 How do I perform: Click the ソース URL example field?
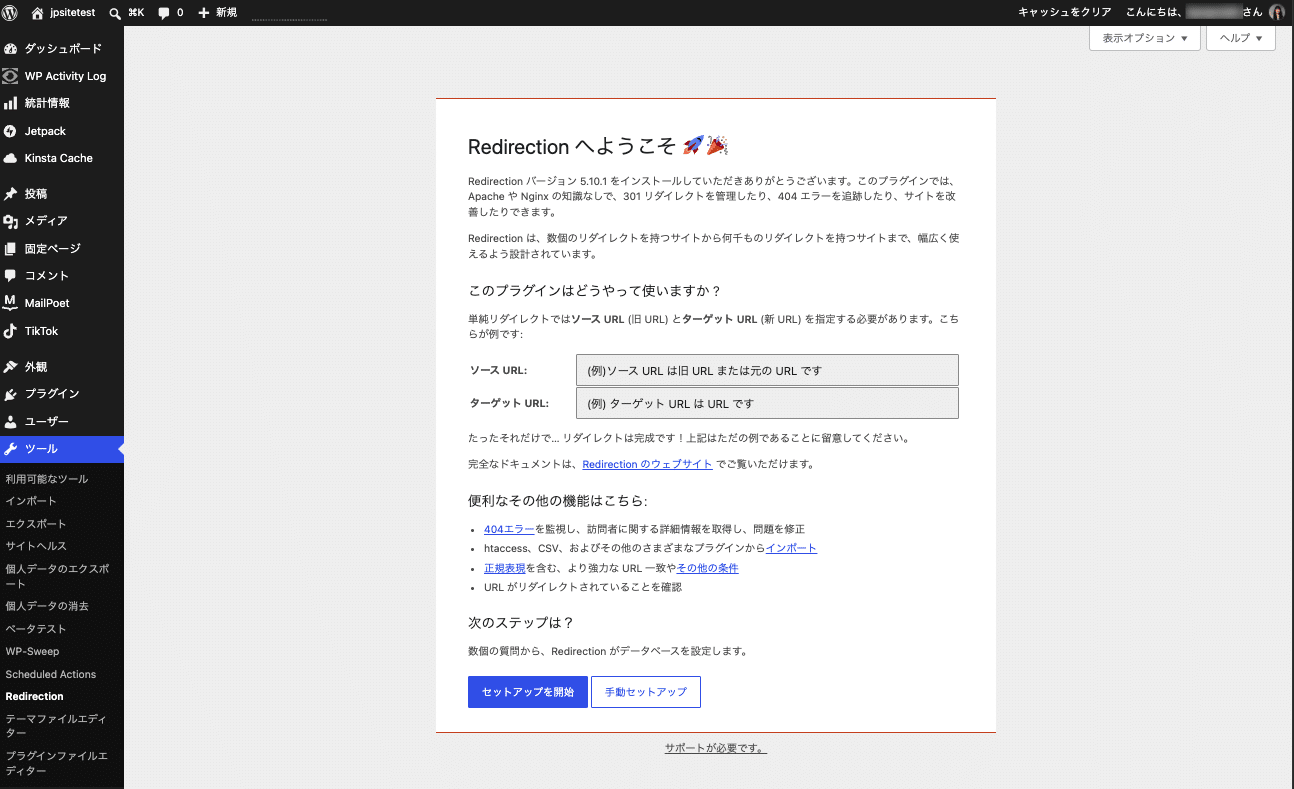(767, 370)
